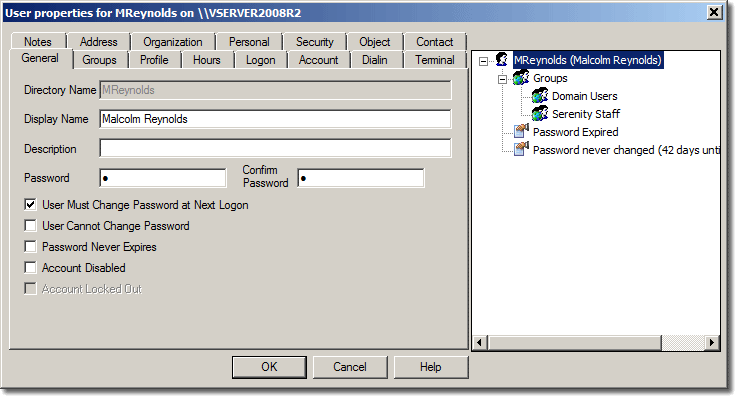Open the Account tab
The image size is (736, 397).
(318, 60)
